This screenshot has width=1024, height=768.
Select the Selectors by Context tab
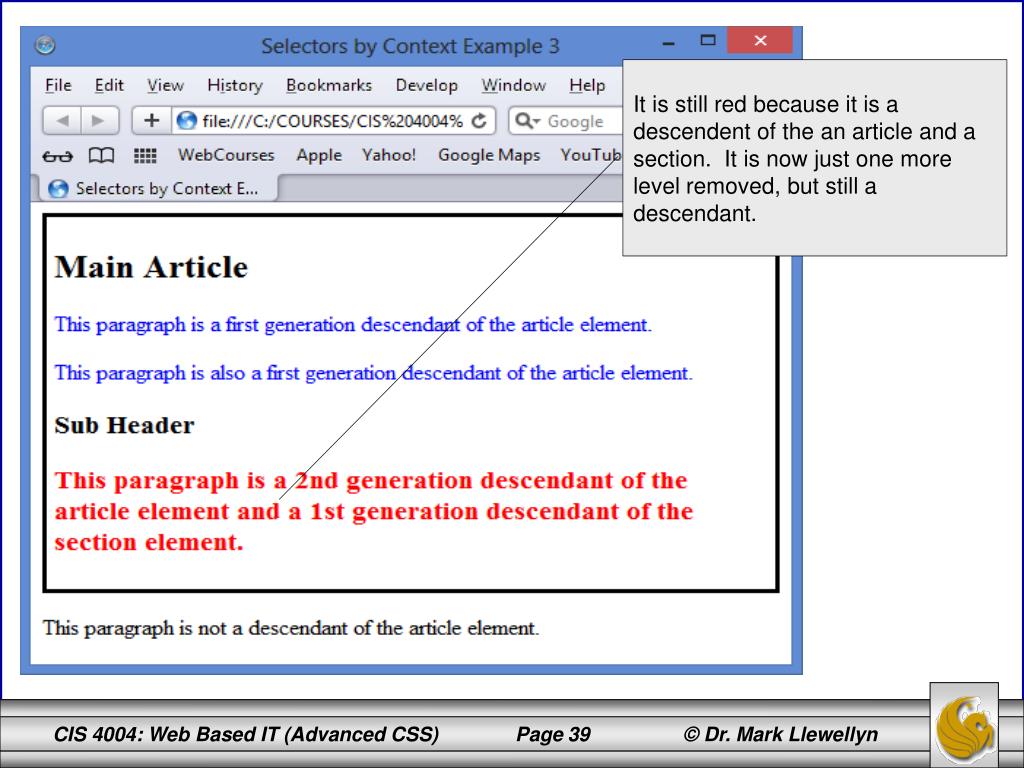157,188
